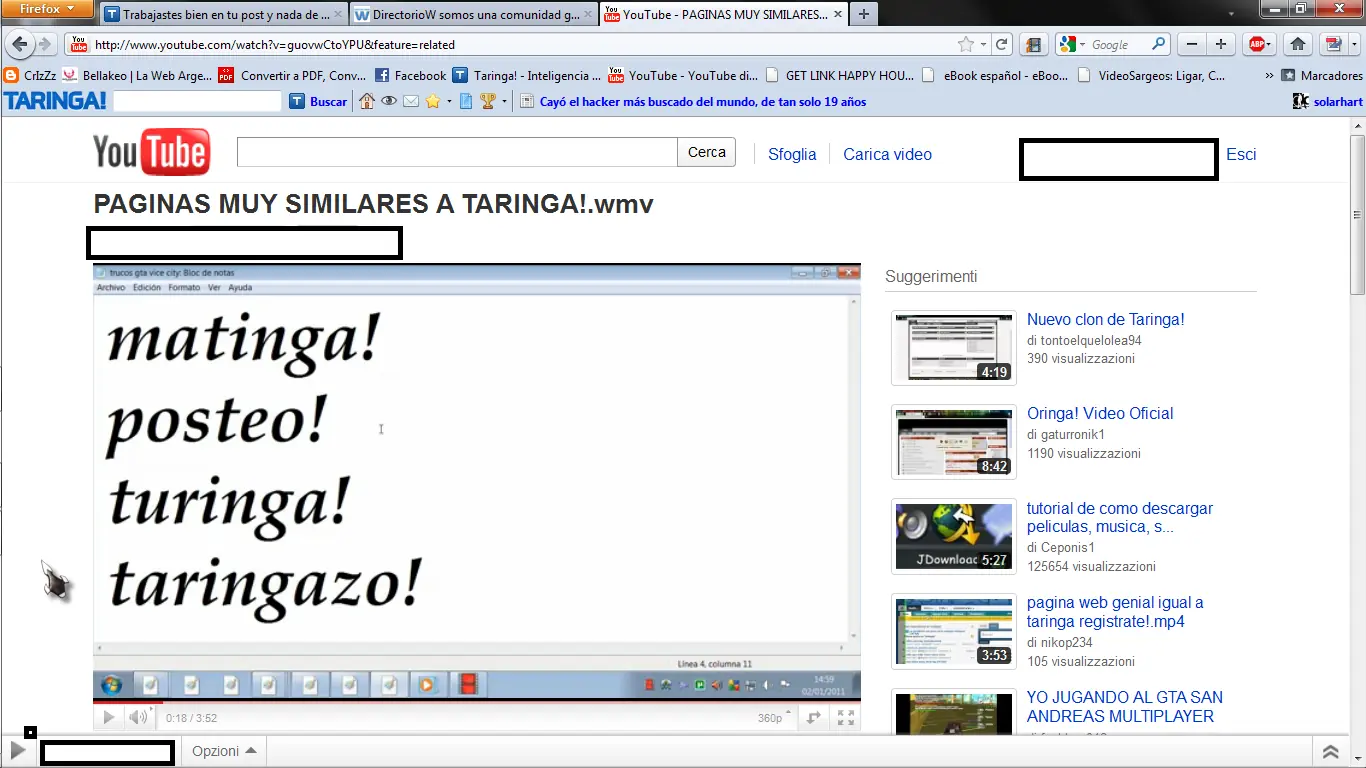
Task: Click the Taringa toolbar Buscar button
Action: (318, 101)
